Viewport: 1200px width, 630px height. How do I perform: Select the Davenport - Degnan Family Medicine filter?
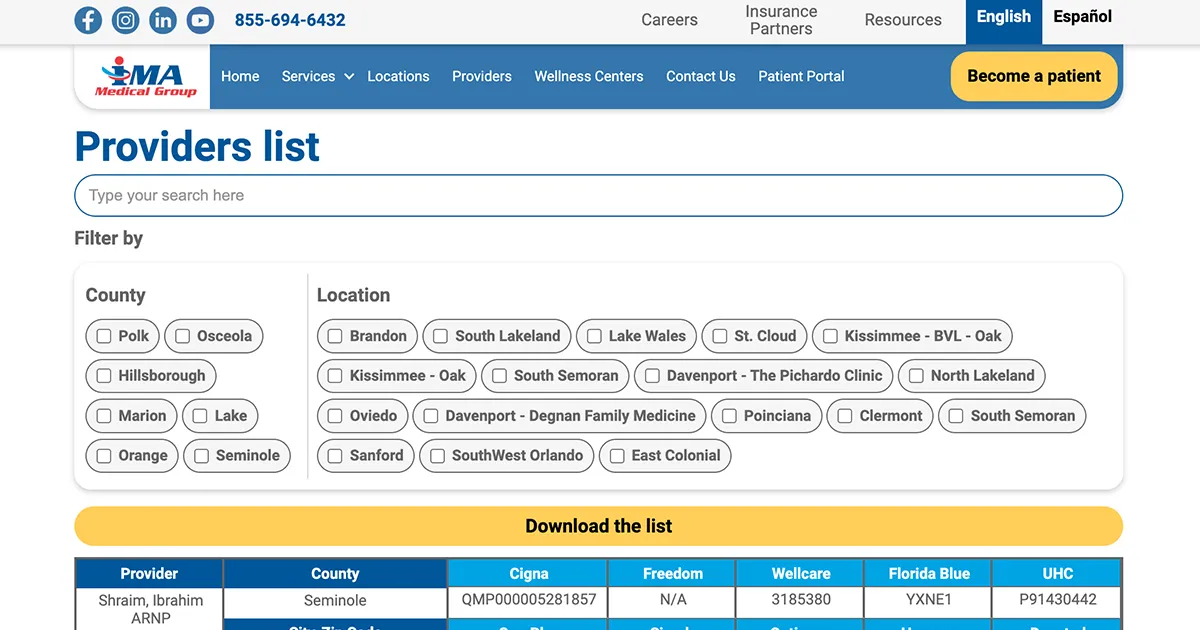pos(430,416)
